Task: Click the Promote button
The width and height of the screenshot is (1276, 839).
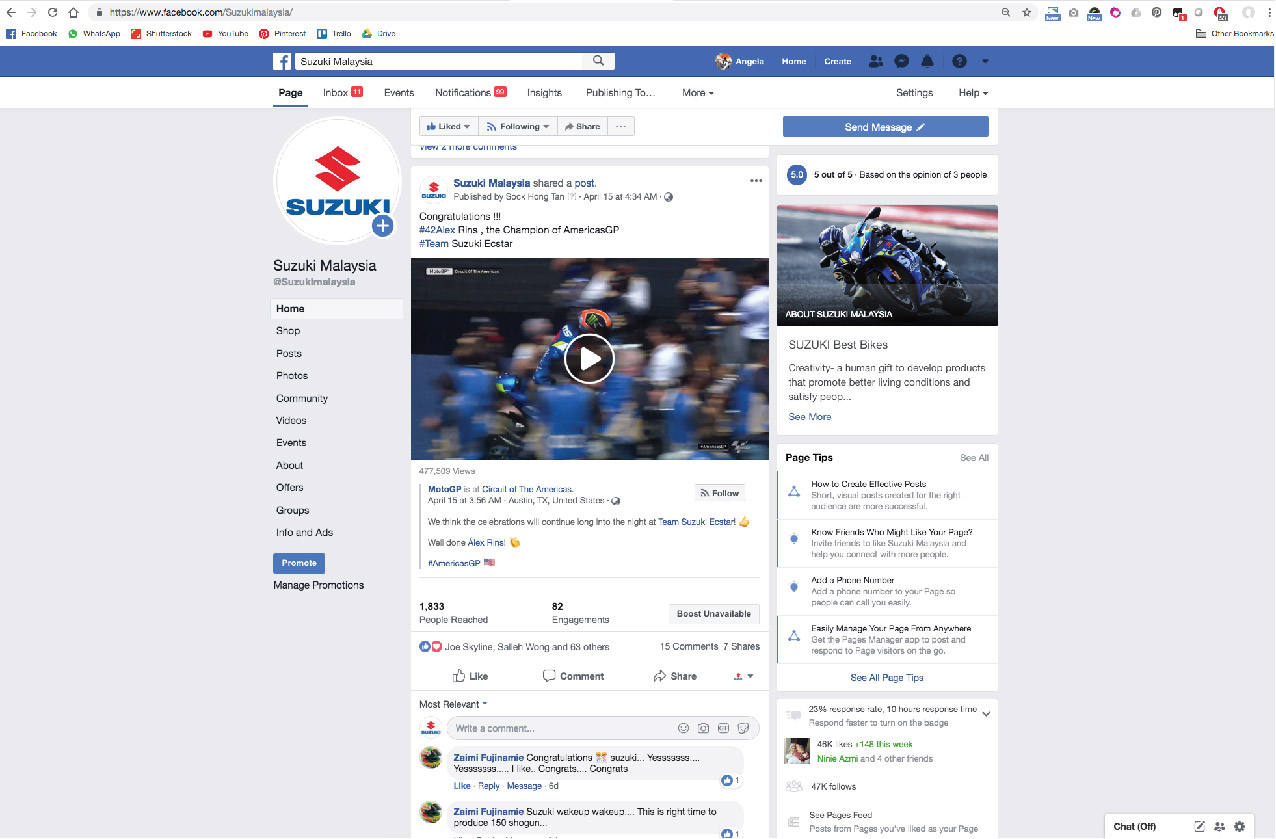Action: click(x=298, y=563)
